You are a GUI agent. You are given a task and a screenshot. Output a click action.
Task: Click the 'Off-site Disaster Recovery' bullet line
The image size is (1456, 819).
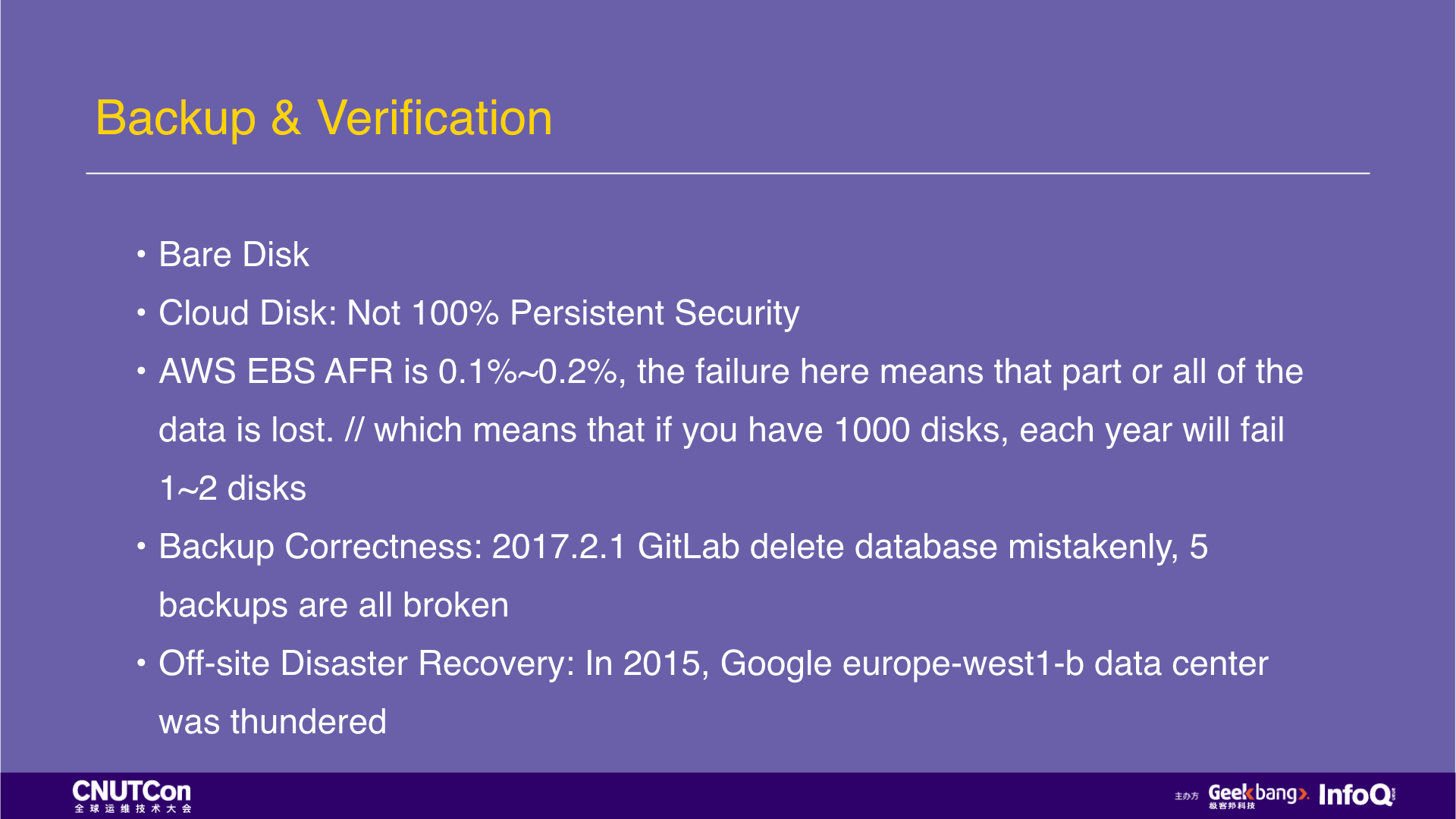point(713,664)
